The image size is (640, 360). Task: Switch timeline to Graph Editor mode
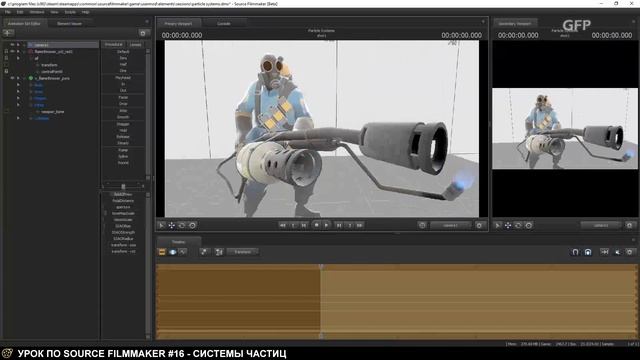click(183, 252)
